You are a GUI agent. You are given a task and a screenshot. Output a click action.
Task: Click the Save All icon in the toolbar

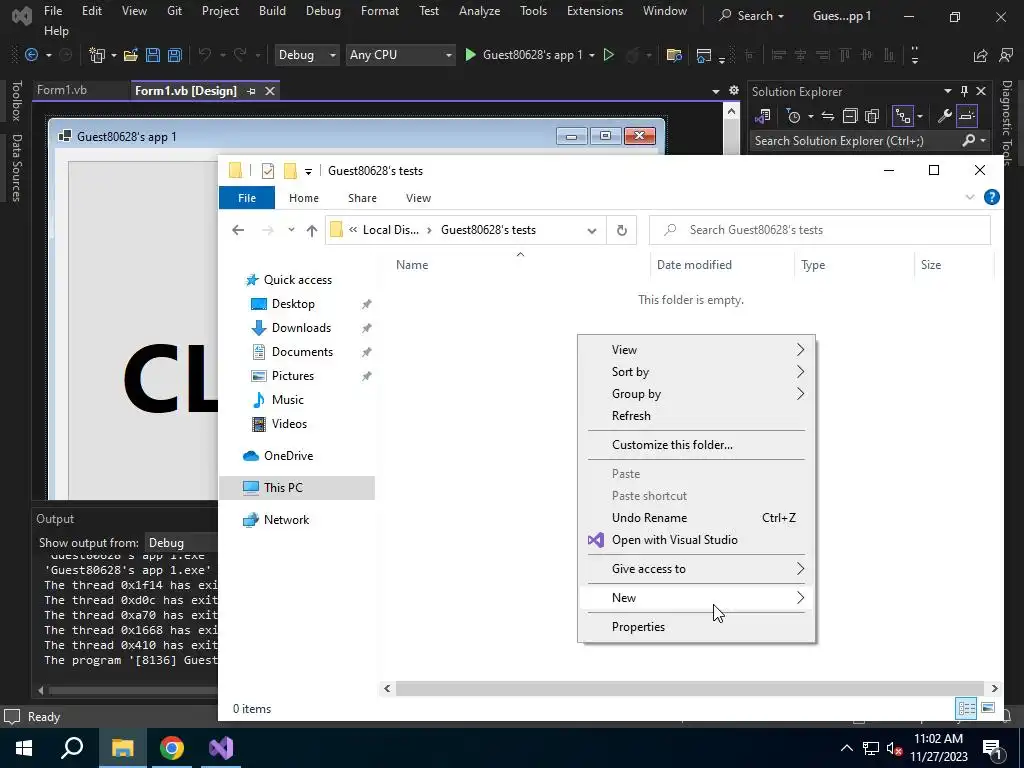[x=174, y=55]
